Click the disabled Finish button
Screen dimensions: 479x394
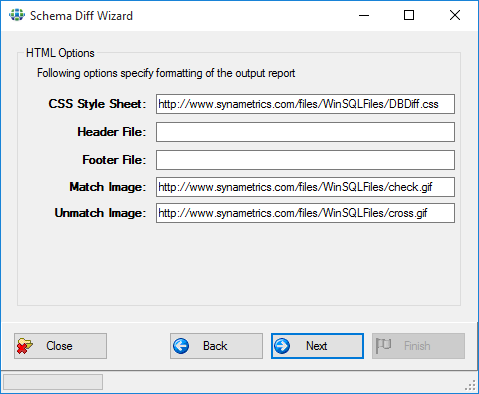coord(418,346)
